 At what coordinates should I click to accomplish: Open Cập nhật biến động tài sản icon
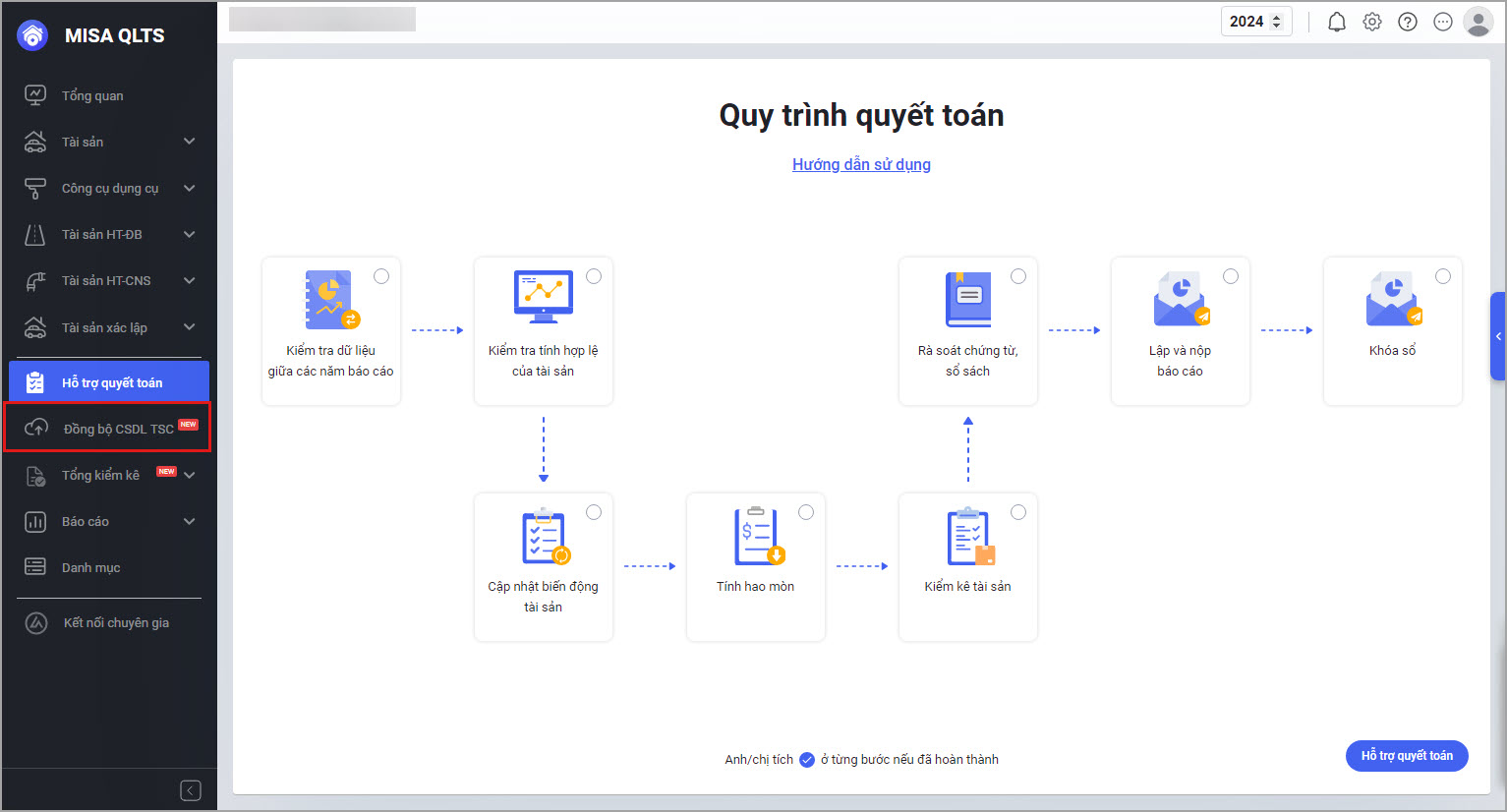tap(546, 537)
